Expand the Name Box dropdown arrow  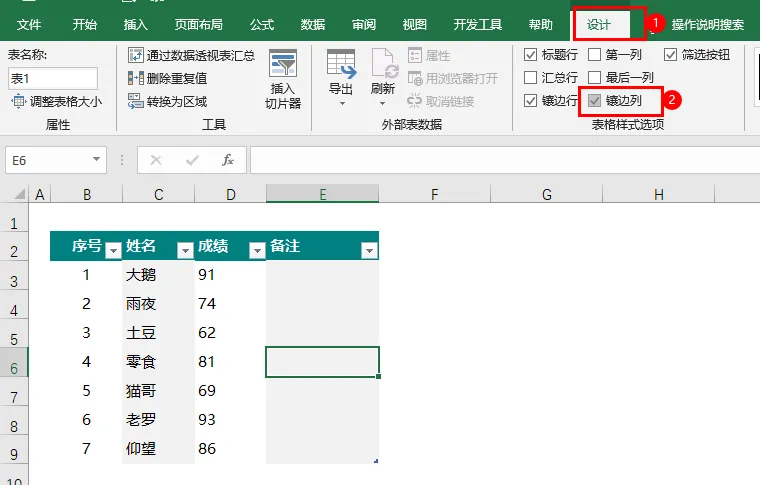[x=96, y=160]
